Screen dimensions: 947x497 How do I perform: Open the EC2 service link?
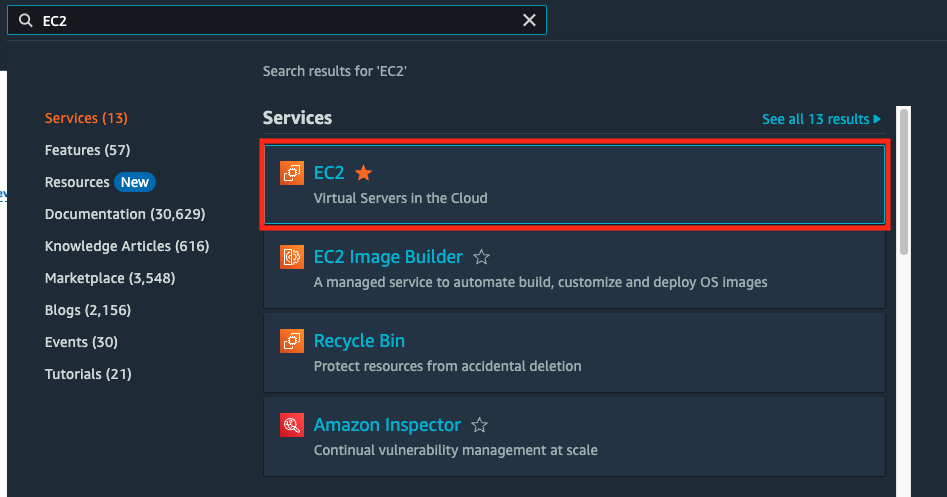(329, 173)
